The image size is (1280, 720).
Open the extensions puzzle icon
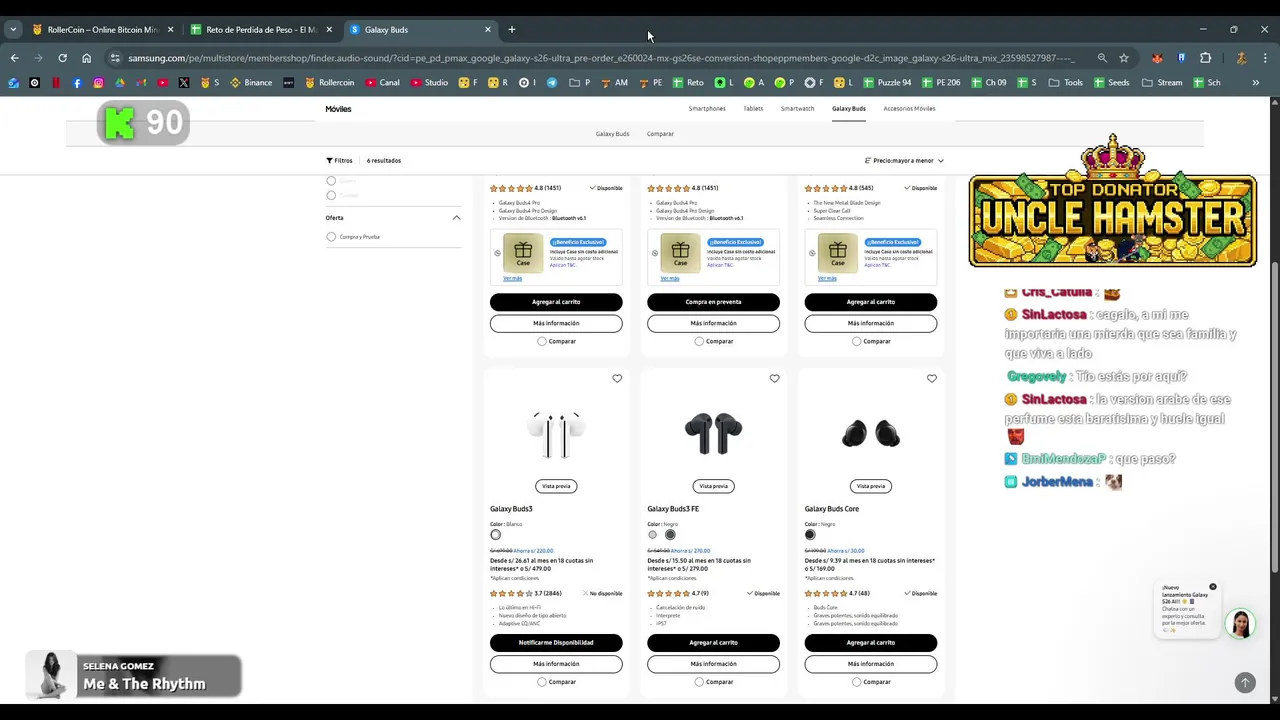click(1205, 58)
